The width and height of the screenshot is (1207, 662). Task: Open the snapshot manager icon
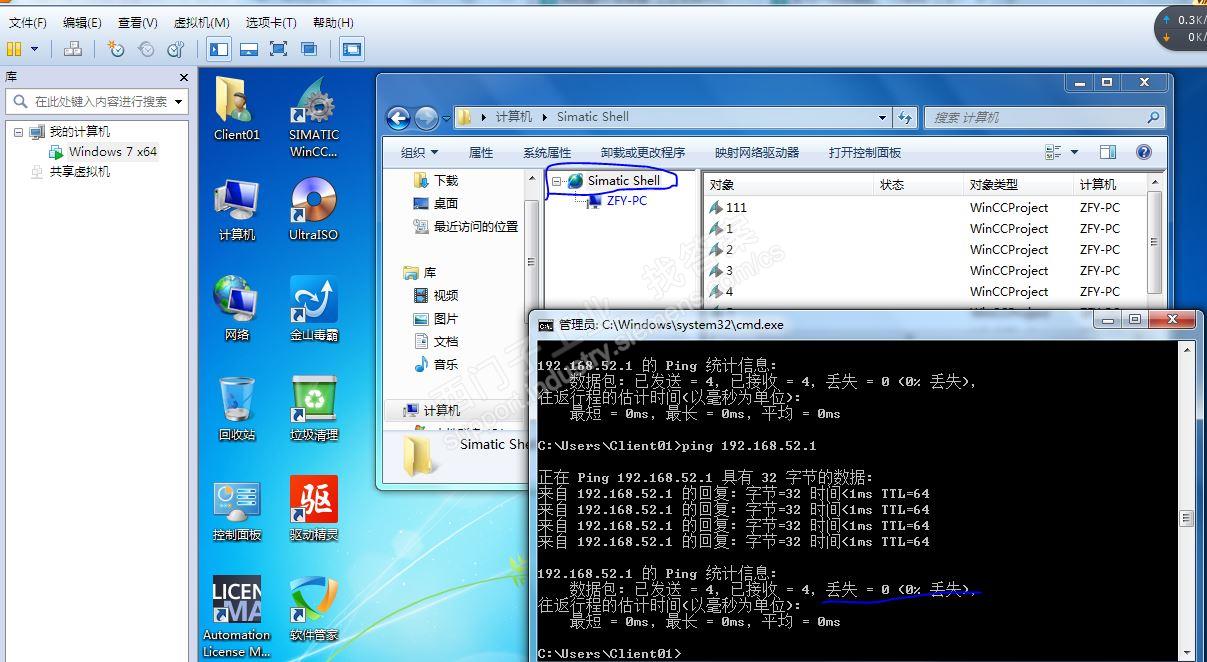click(176, 49)
